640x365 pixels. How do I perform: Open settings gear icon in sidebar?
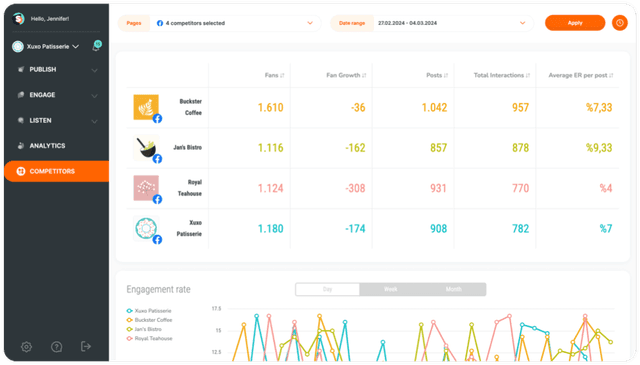pos(27,347)
